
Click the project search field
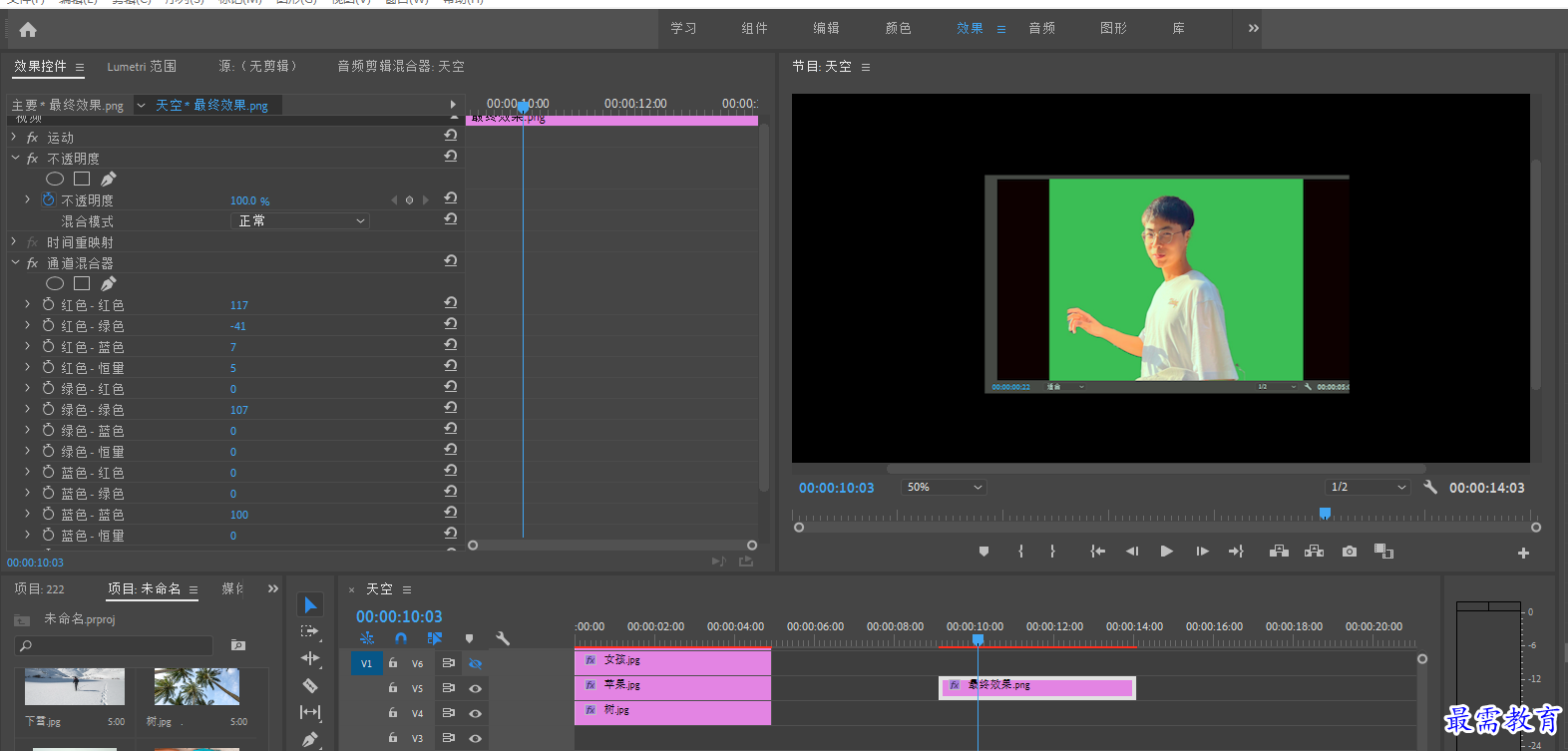pos(114,645)
